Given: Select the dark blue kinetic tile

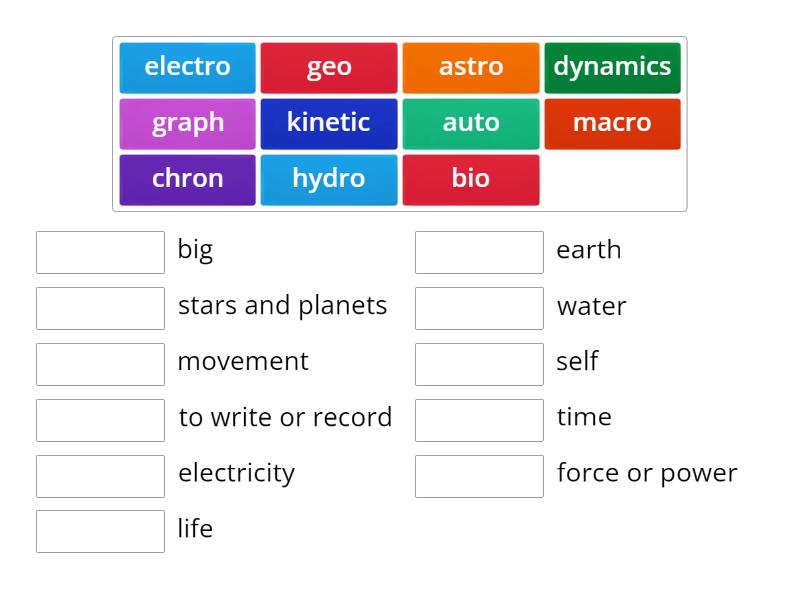Looking at the screenshot, I should [329, 124].
